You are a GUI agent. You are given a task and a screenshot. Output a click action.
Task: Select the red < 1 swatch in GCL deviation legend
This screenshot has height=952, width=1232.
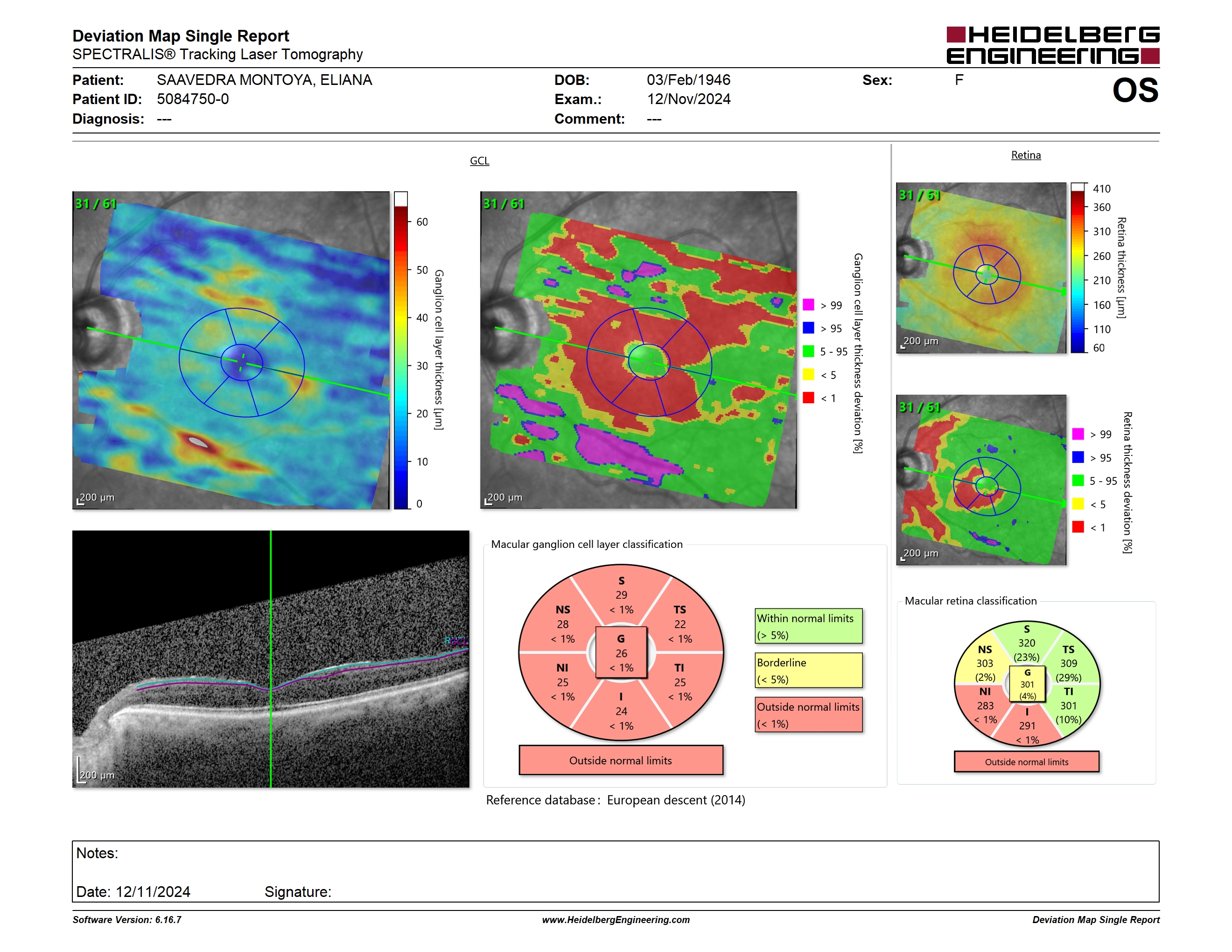[808, 398]
